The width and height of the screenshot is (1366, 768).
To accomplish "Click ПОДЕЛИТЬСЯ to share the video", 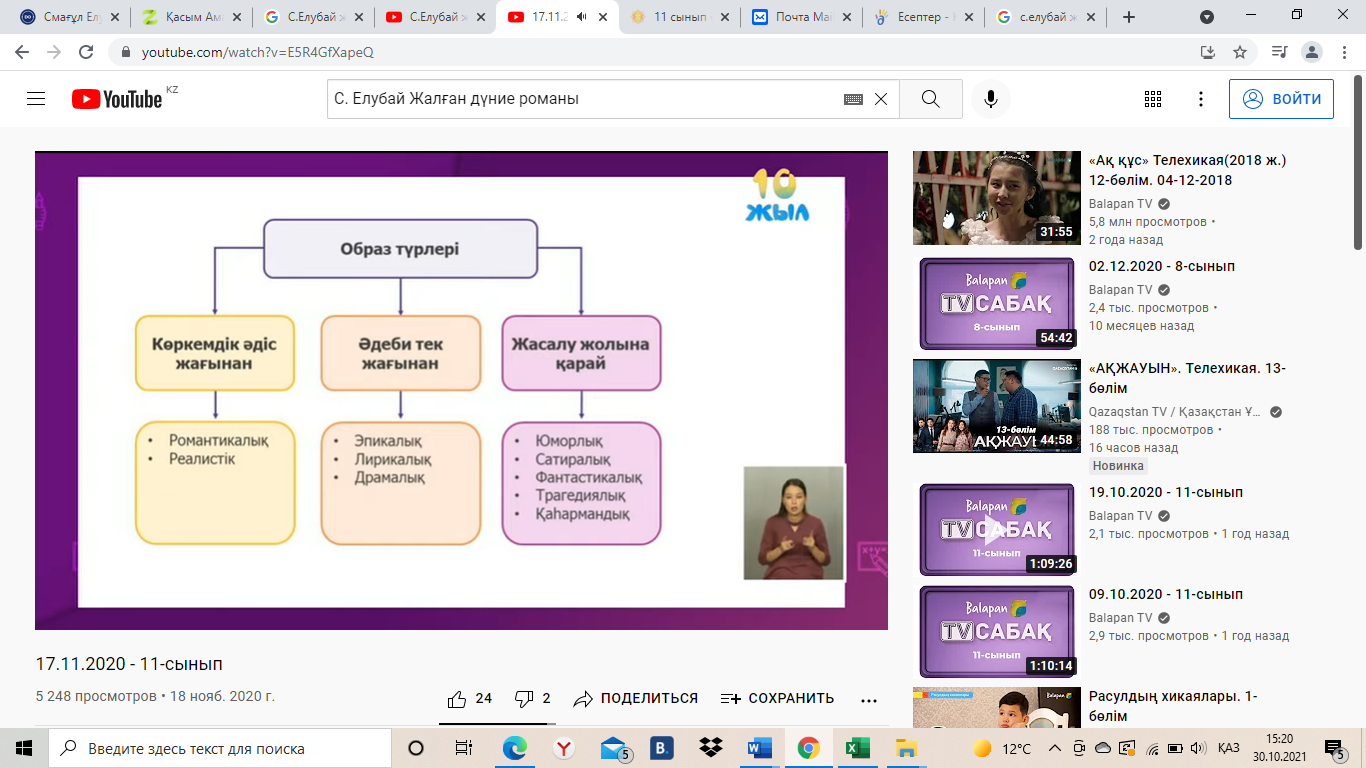I will [635, 699].
